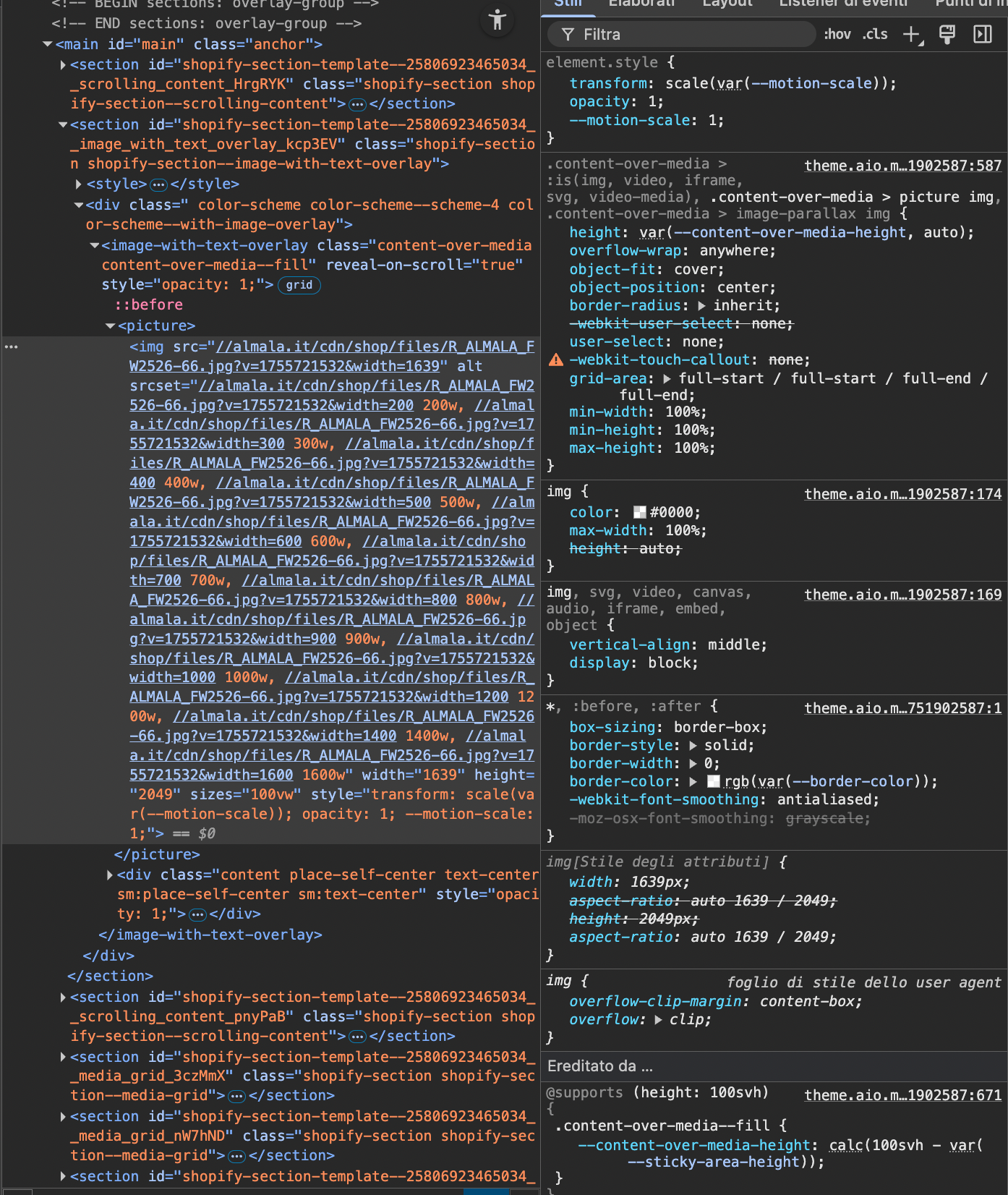Open the Listener di eventi tab
The image size is (1008, 1195).
pos(843,3)
